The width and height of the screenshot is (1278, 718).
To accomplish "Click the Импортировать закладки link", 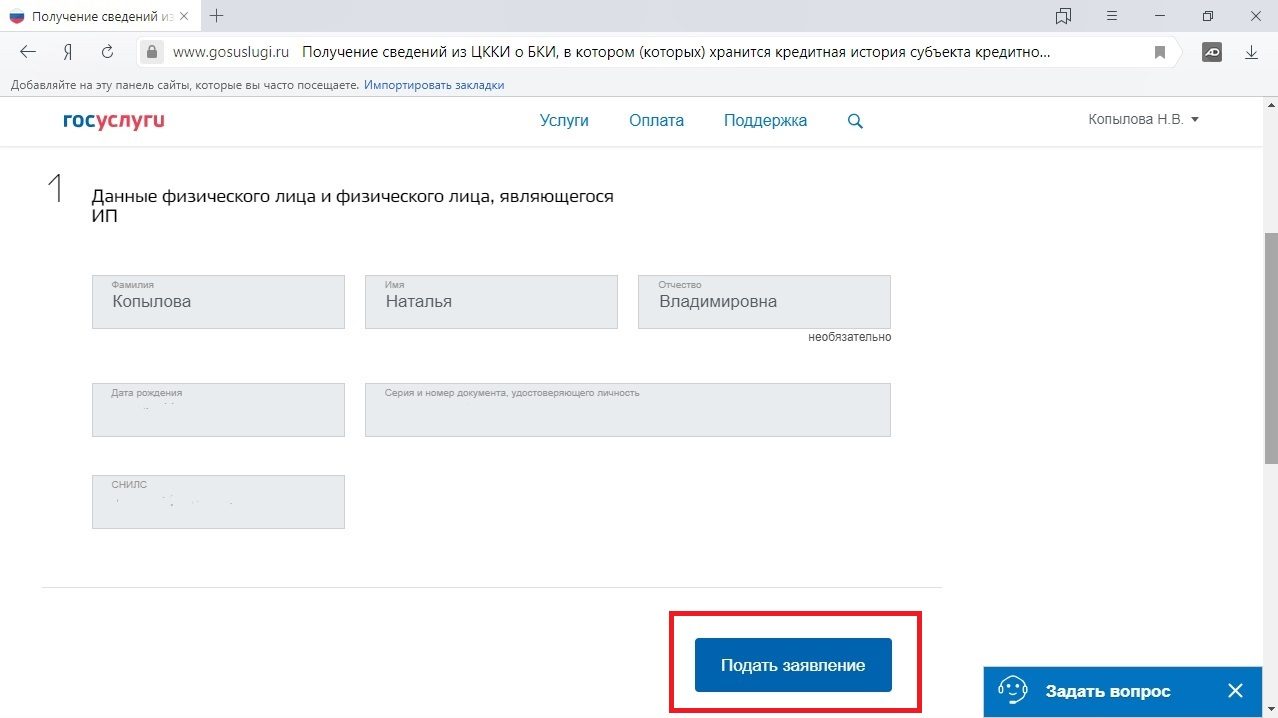I will [x=434, y=85].
